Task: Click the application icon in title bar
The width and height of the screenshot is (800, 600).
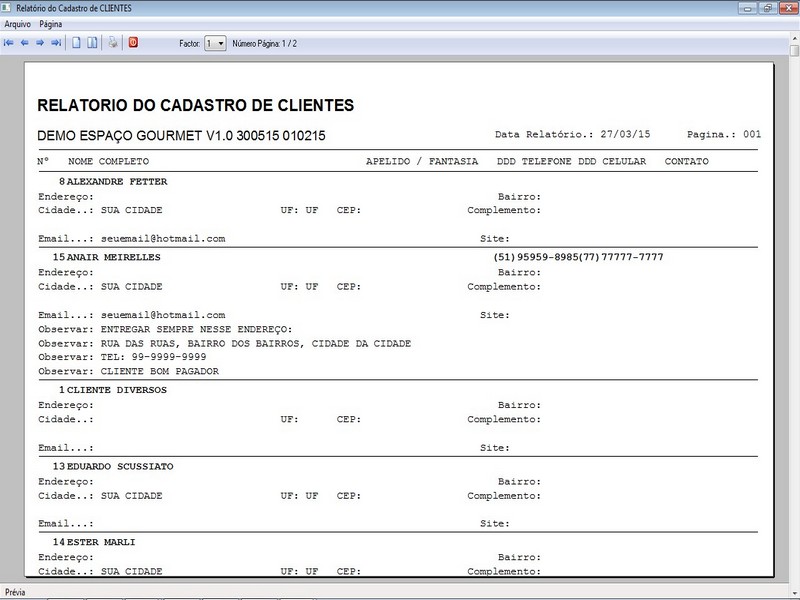Action: pyautogui.click(x=7, y=8)
